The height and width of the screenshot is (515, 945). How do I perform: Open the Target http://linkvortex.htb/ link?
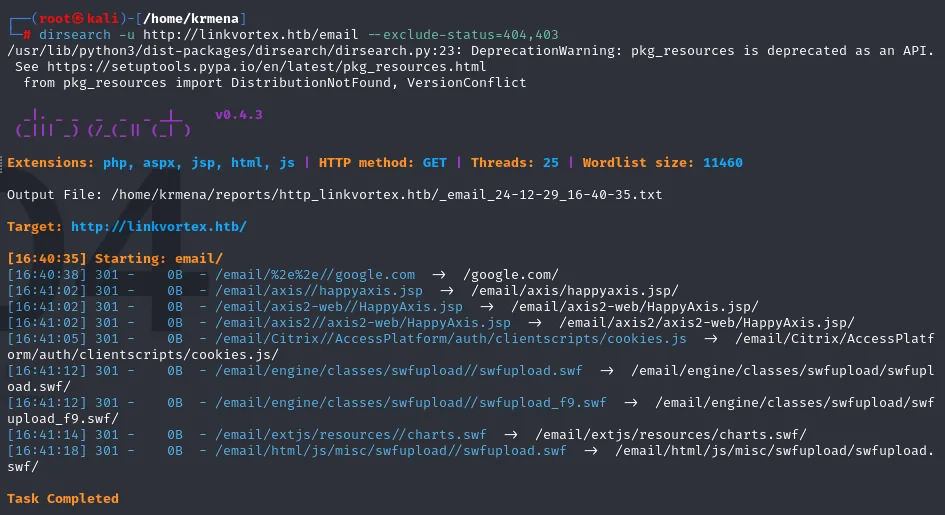(x=159, y=226)
